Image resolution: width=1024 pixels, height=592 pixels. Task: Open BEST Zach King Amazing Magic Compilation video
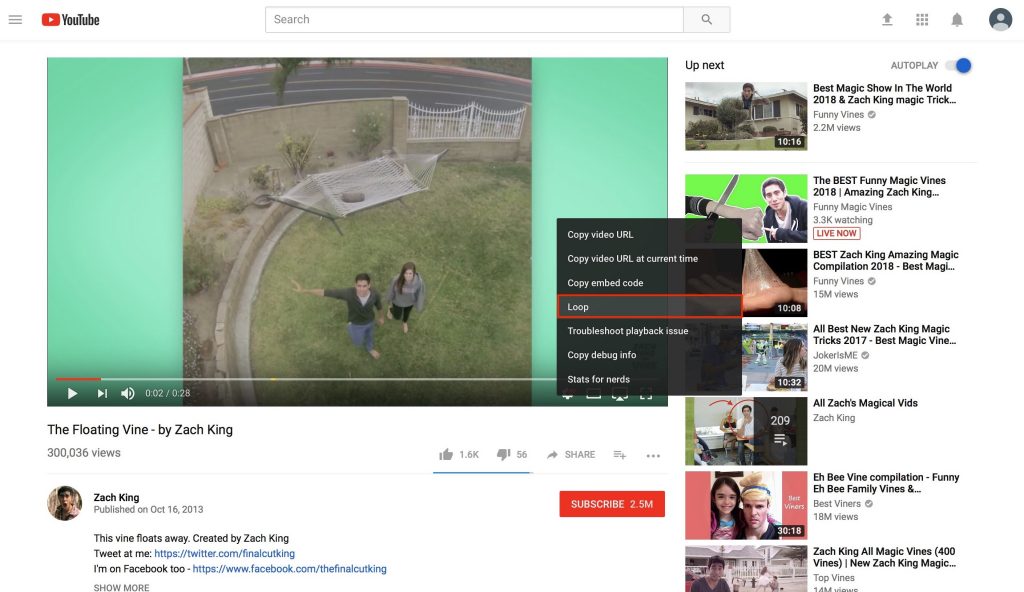tap(885, 260)
